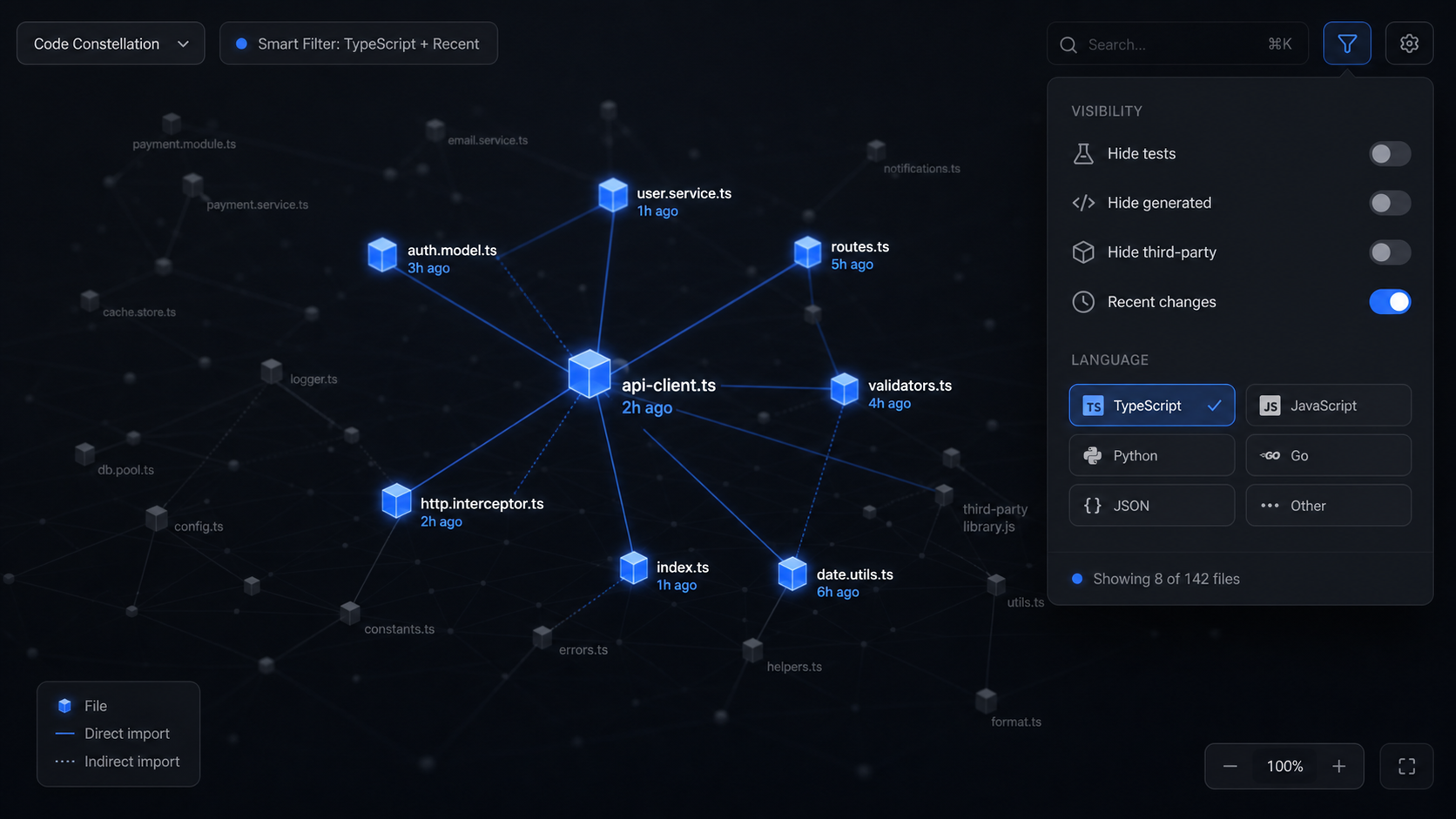Click the Indirect import legend entry
The image size is (1456, 819).
pos(118,762)
